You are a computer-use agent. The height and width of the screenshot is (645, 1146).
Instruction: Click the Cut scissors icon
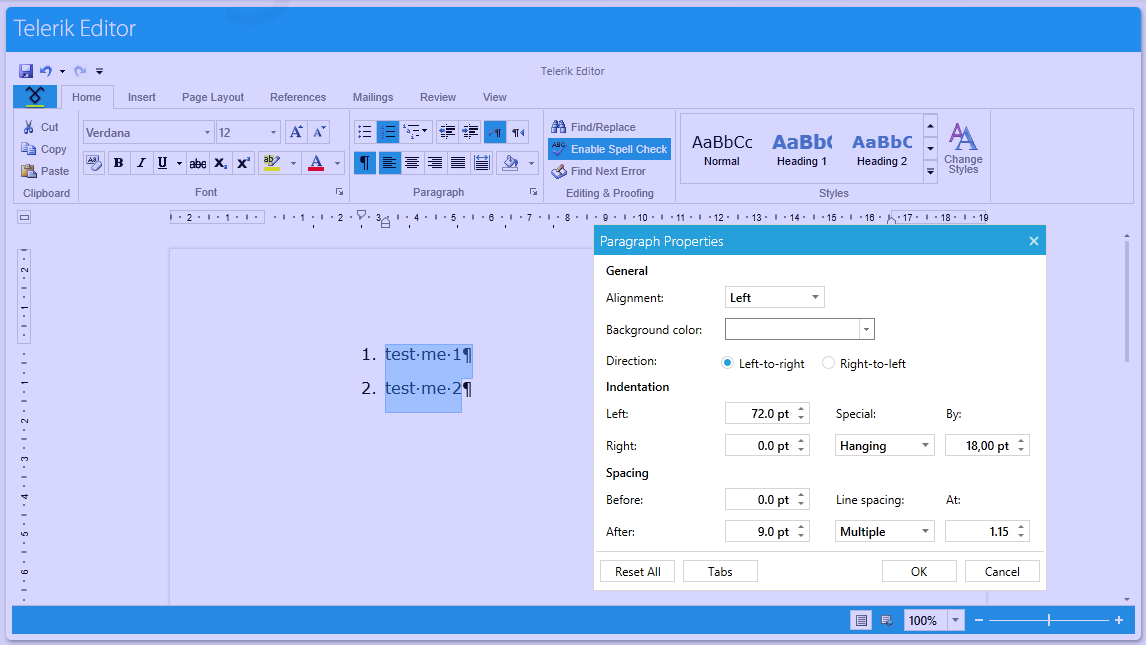click(x=29, y=127)
